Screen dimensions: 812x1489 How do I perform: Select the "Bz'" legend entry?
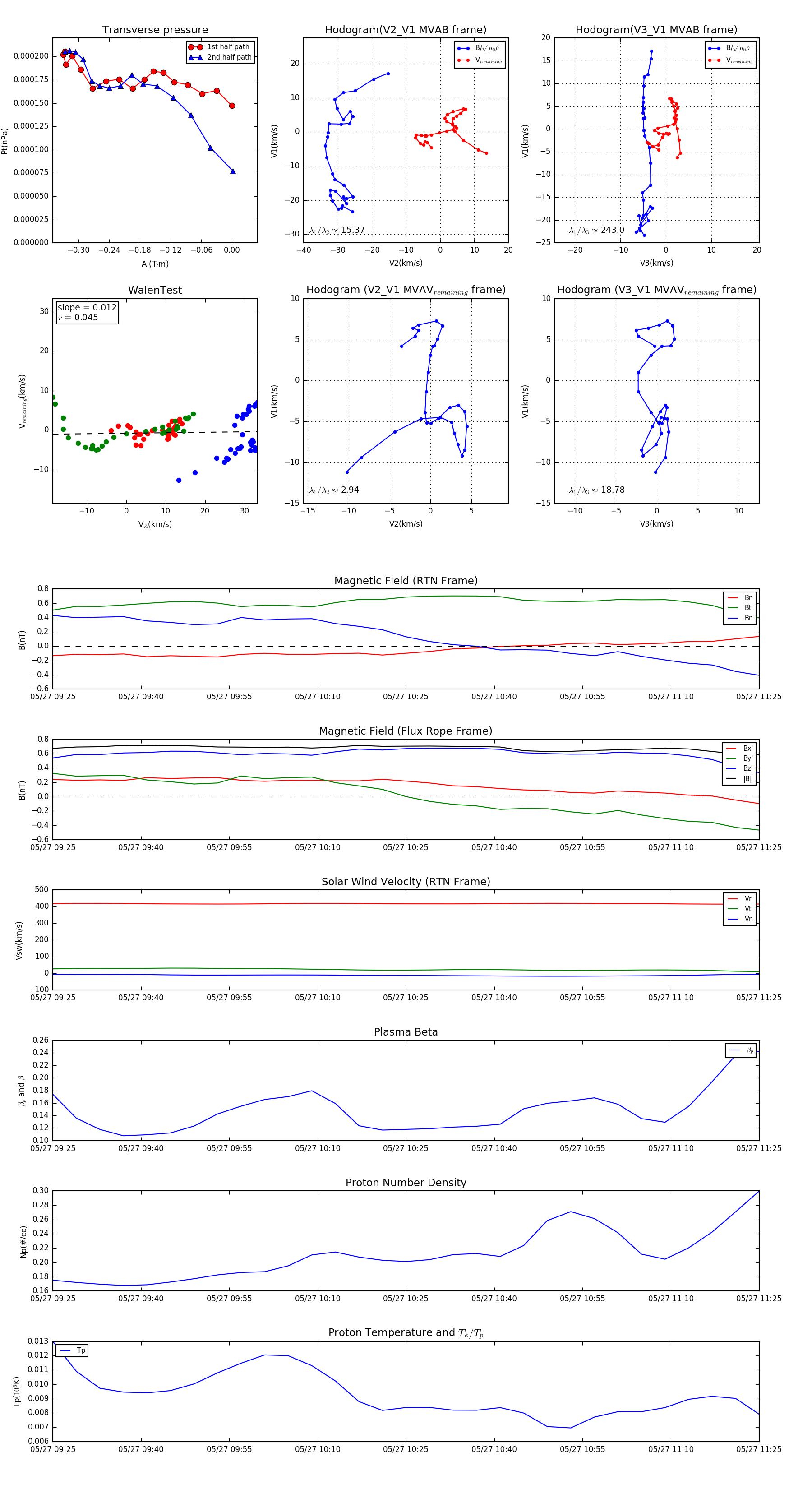point(739,768)
